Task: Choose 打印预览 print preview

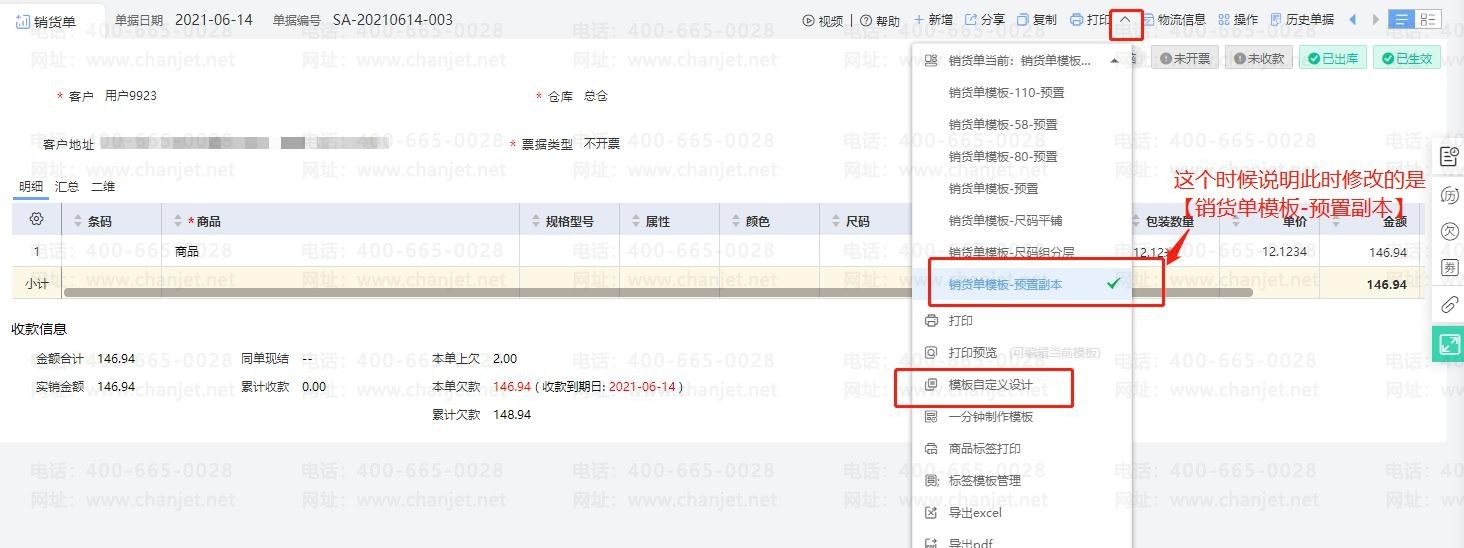Action: pyautogui.click(x=972, y=353)
